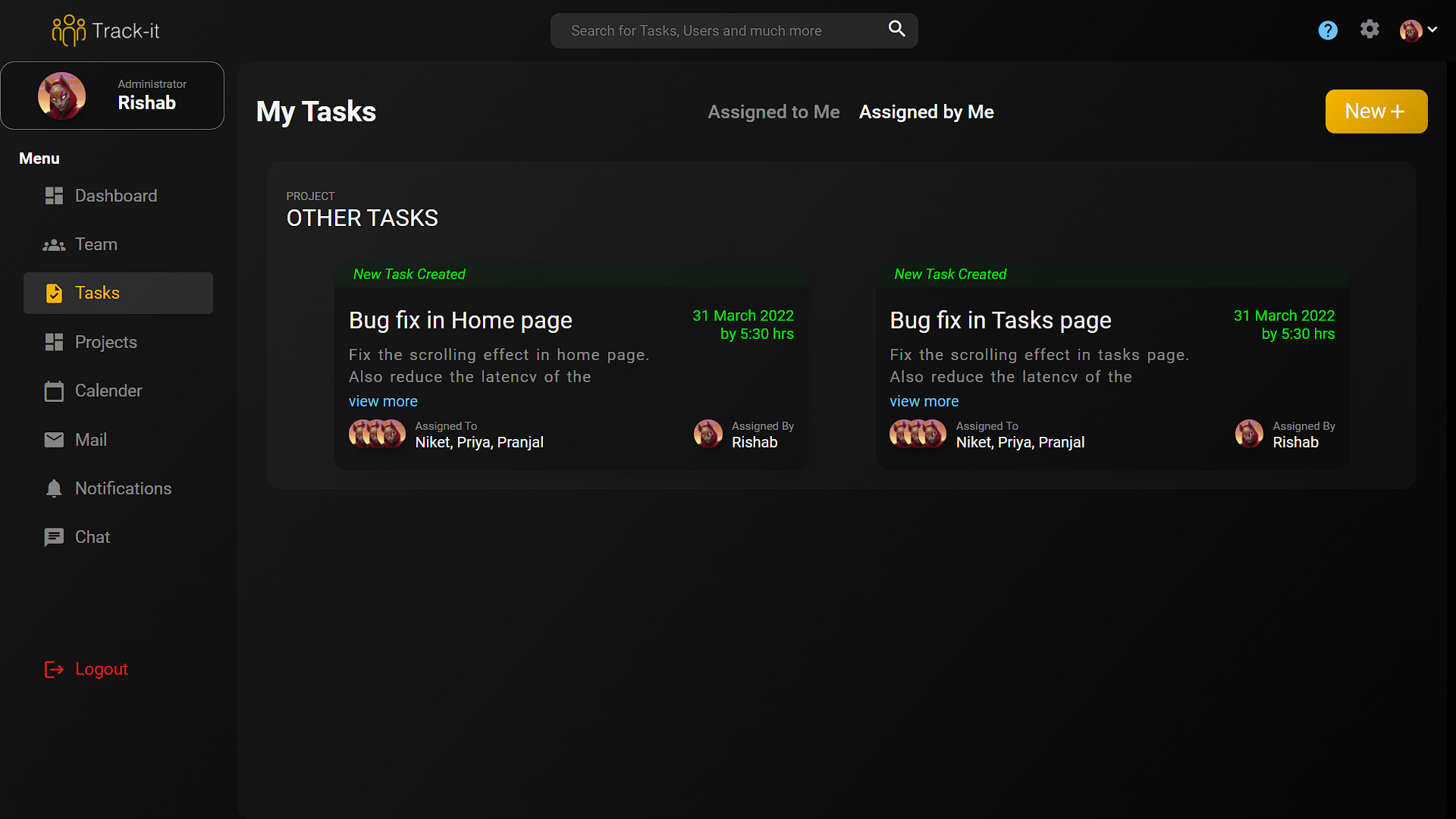Expand Home page task description with view more
This screenshot has height=819, width=1456.
(383, 401)
